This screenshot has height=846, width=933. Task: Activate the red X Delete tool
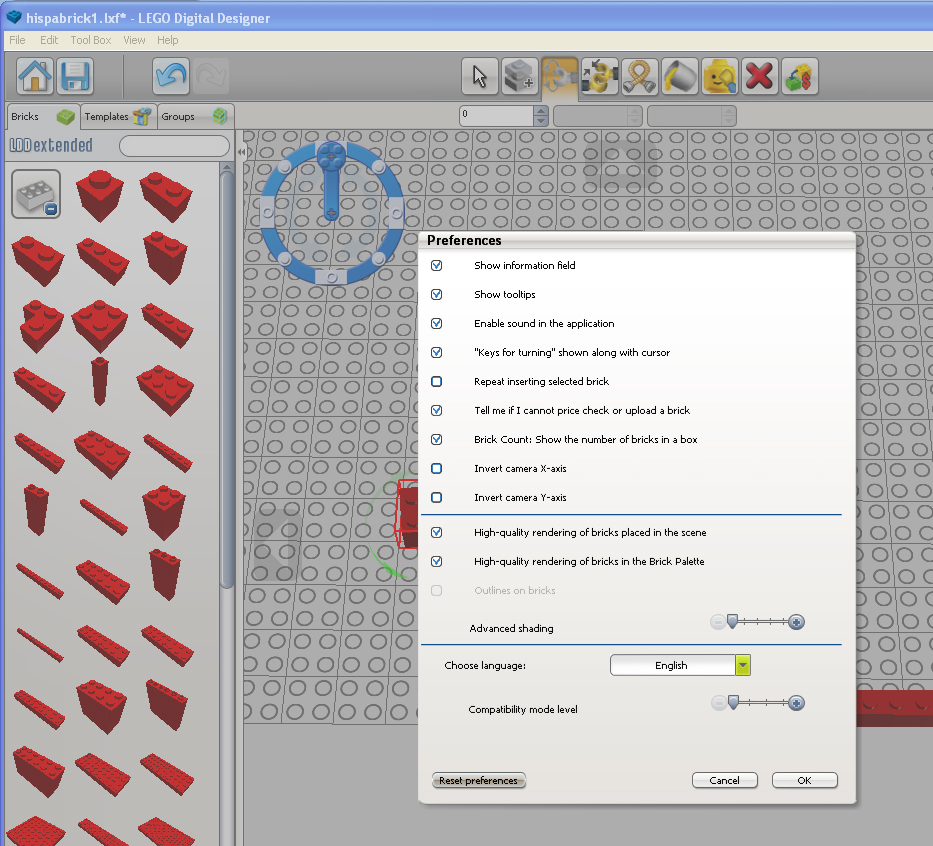point(760,76)
